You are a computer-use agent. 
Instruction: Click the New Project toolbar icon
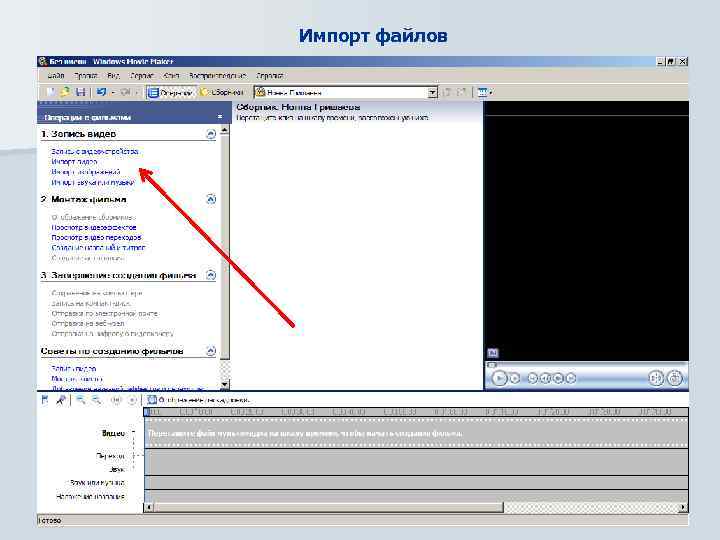point(50,92)
